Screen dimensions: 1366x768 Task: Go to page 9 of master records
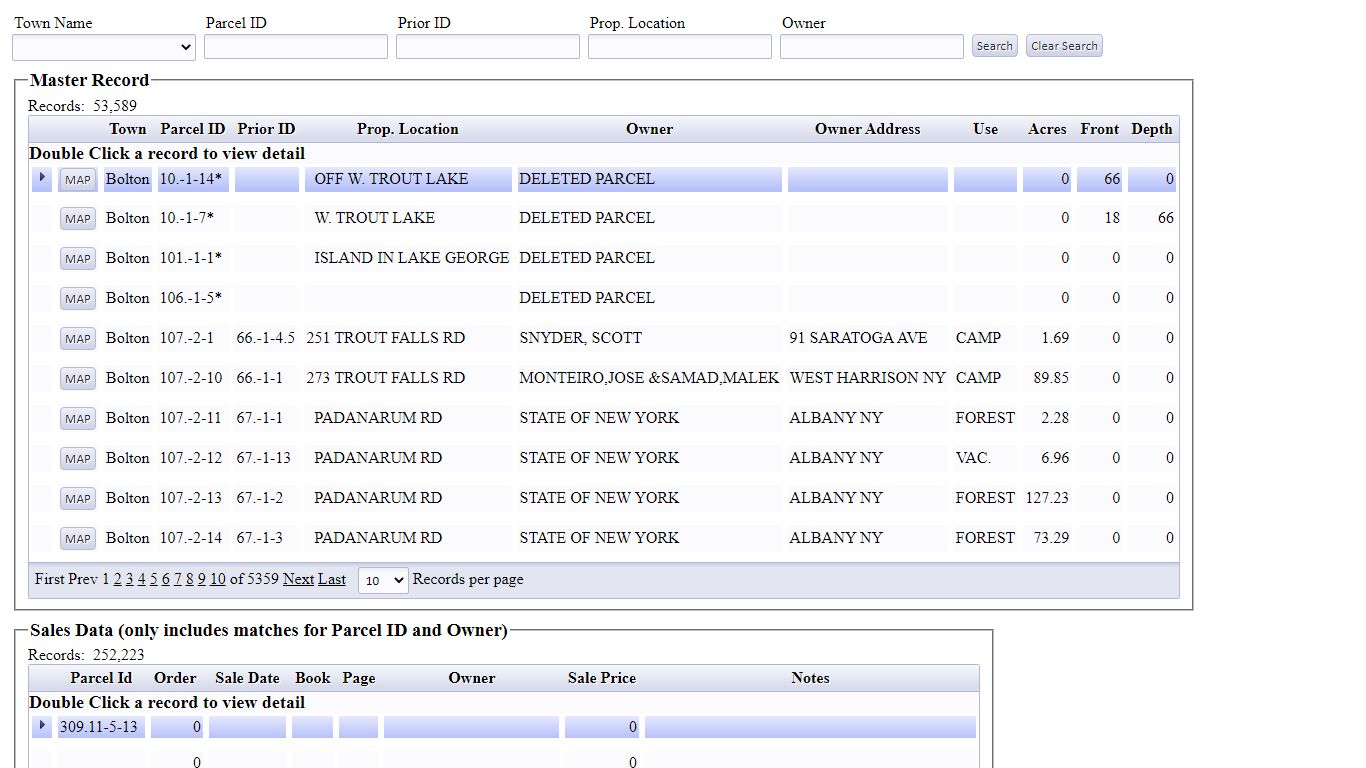[x=202, y=579]
